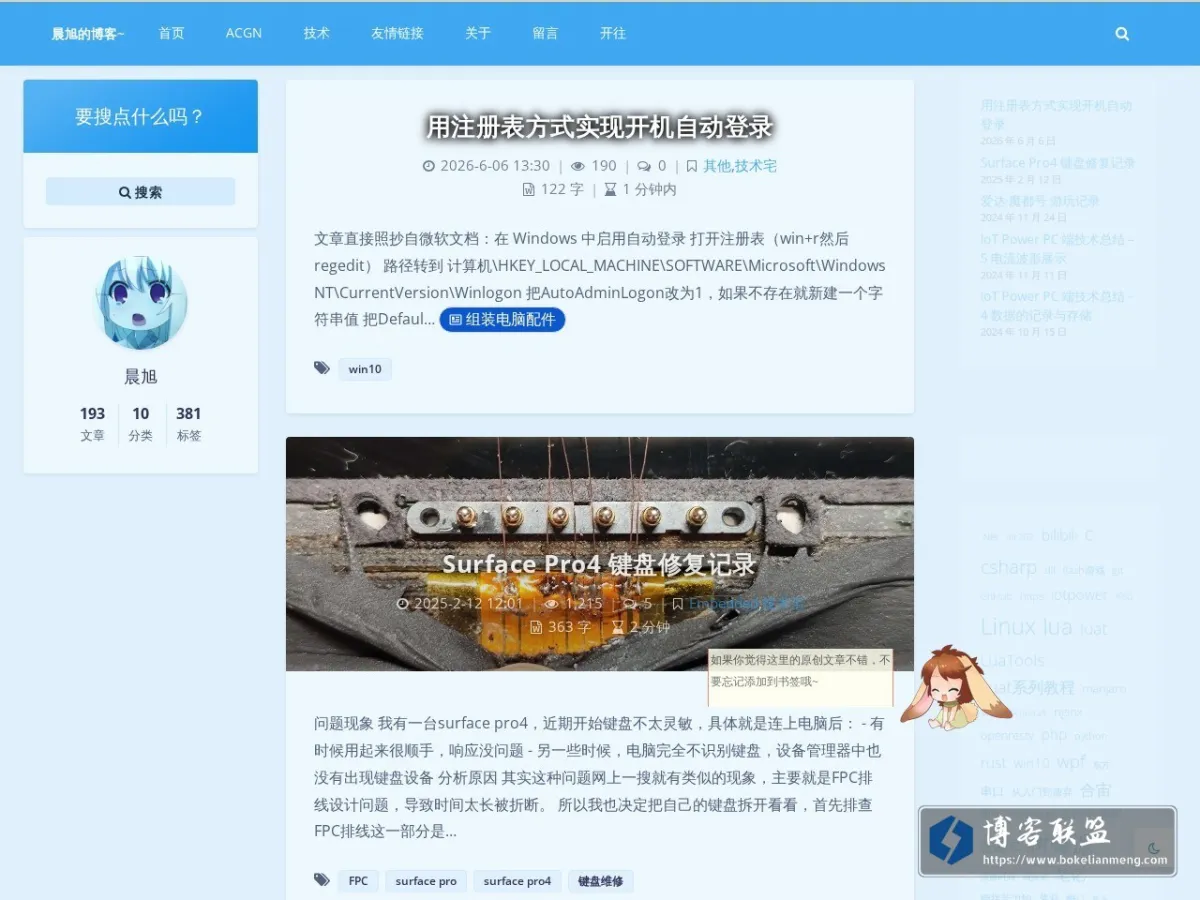1200x900 pixels.
Task: Click the luat tag in tag cloud
Action: (x=1094, y=629)
